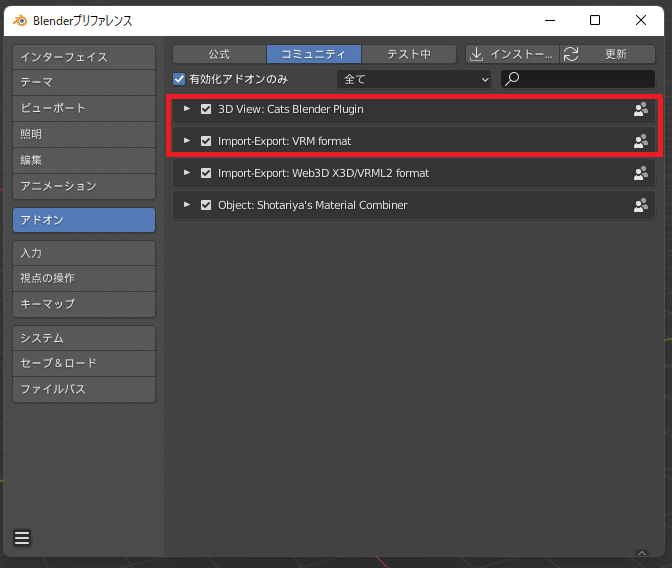This screenshot has width=672, height=568.
Task: Click 'Object: Shotariya's Material Combiner' text
Action: 312,205
